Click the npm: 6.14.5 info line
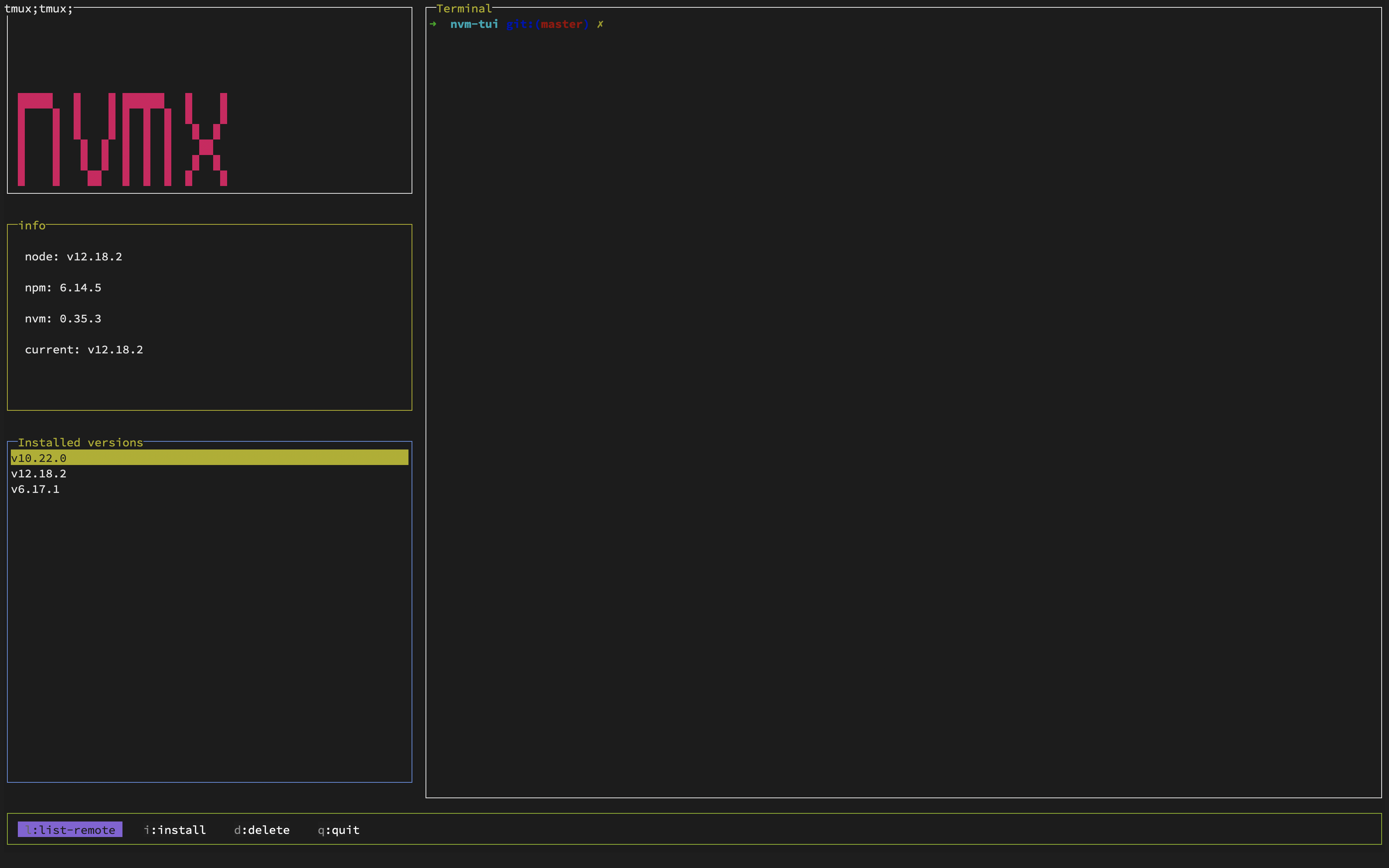Image resolution: width=1389 pixels, height=868 pixels. tap(63, 288)
